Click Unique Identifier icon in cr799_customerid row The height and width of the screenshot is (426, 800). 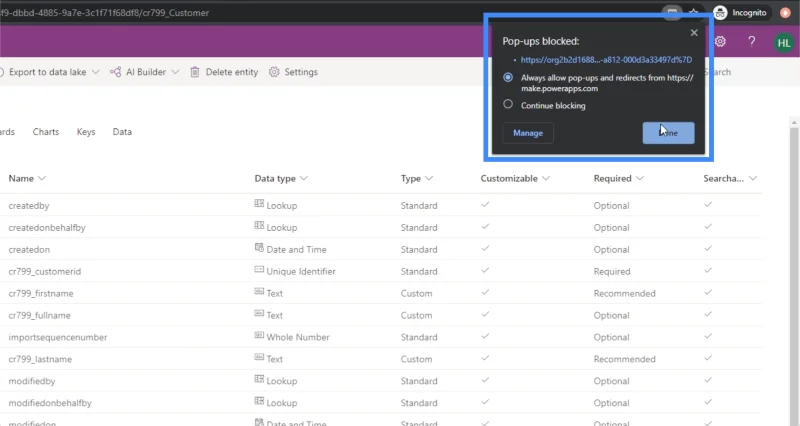click(259, 269)
